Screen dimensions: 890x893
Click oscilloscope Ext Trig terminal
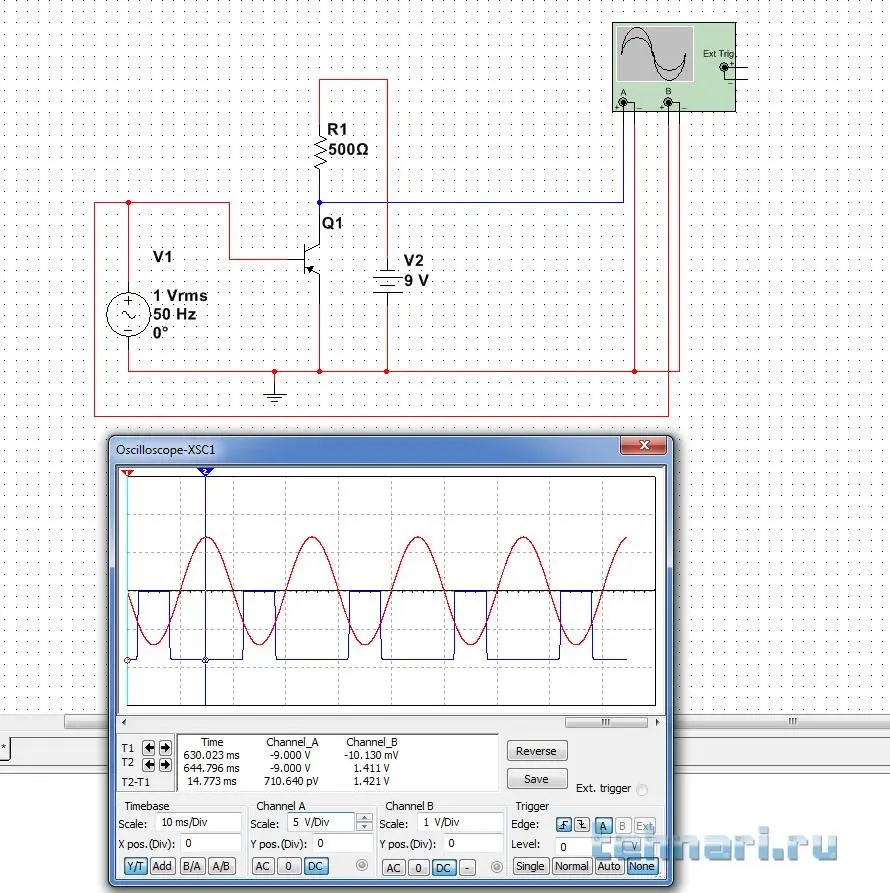pyautogui.click(x=724, y=67)
